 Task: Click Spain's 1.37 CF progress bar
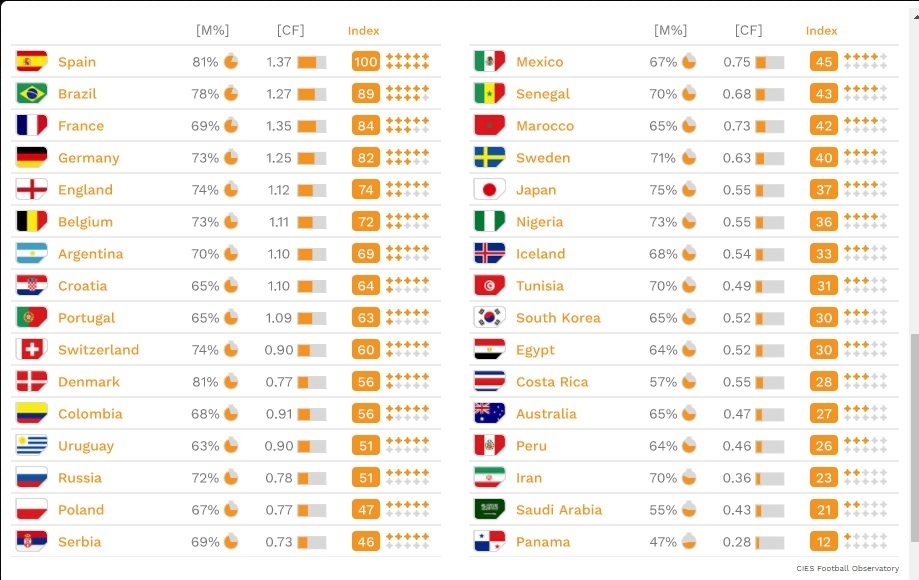coord(312,62)
